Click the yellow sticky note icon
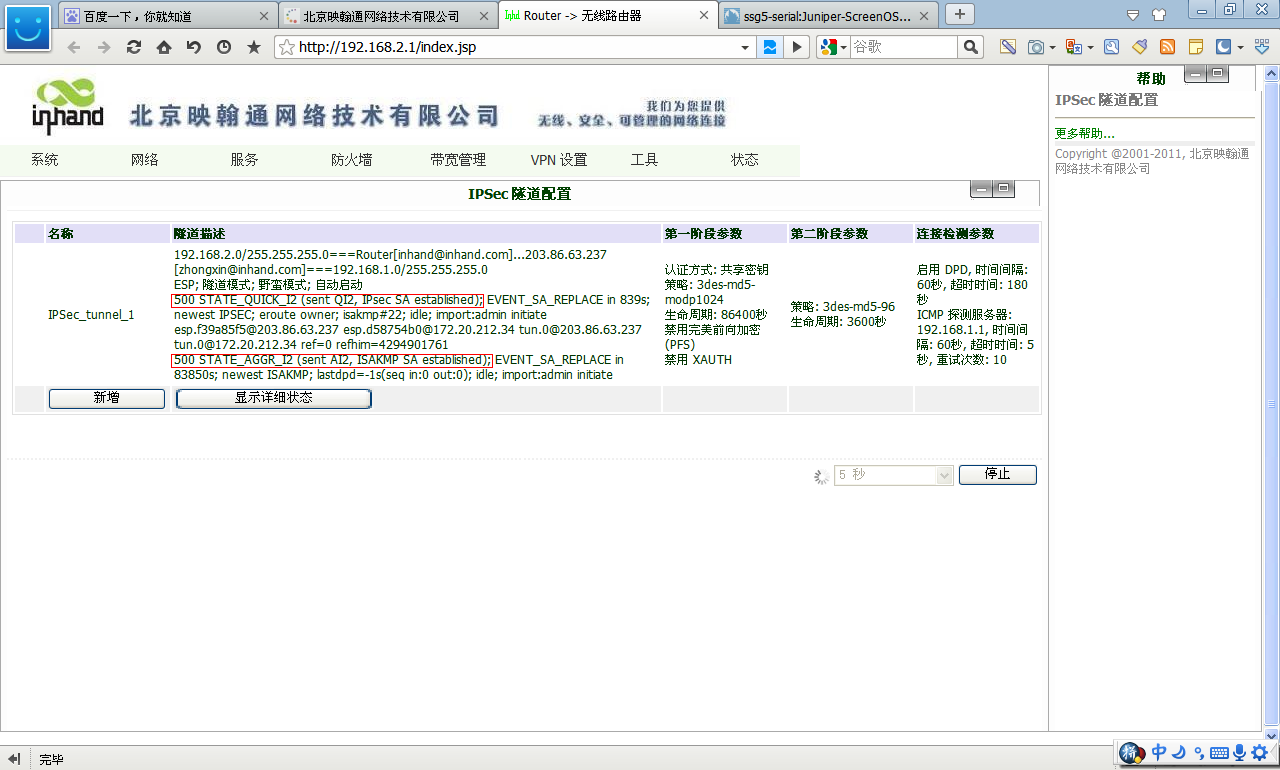The height and width of the screenshot is (770, 1280). [x=1195, y=47]
